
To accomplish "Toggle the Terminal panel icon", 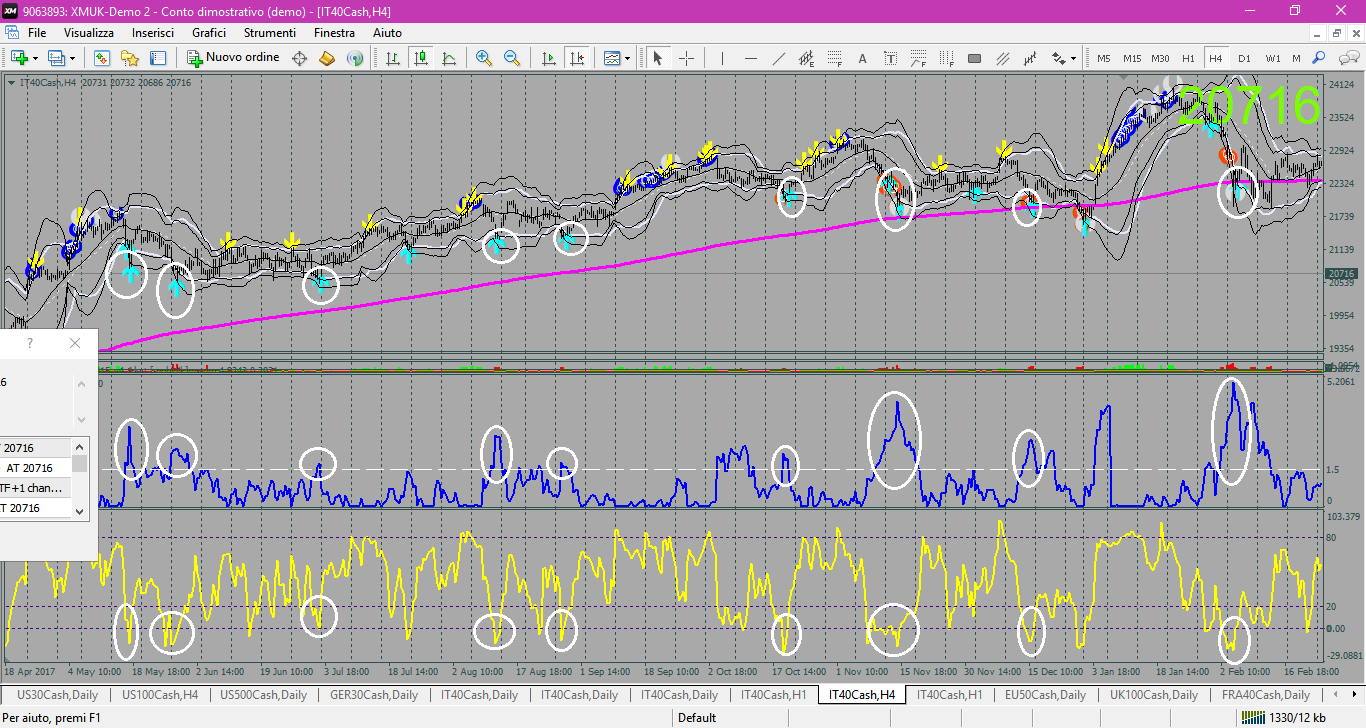I will [158, 58].
